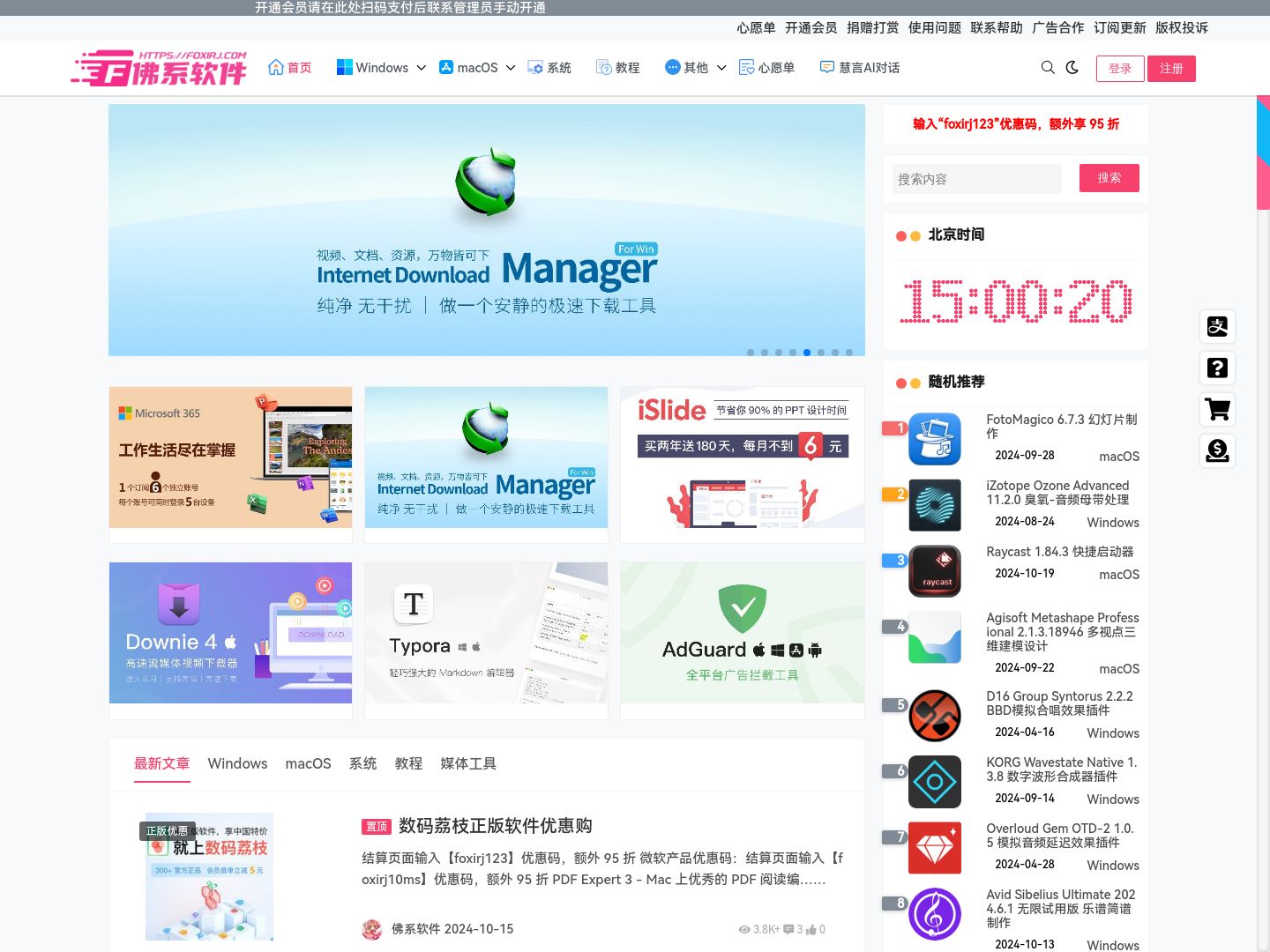Click the 其他 menu dots icon
Viewport: 1270px width, 952px height.
point(673,67)
